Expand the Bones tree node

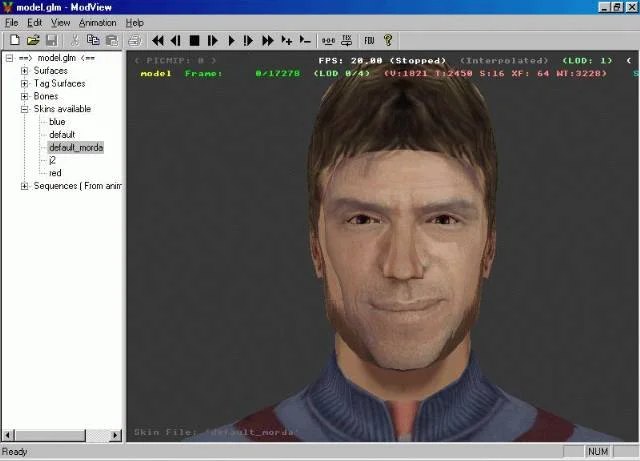coord(24,96)
